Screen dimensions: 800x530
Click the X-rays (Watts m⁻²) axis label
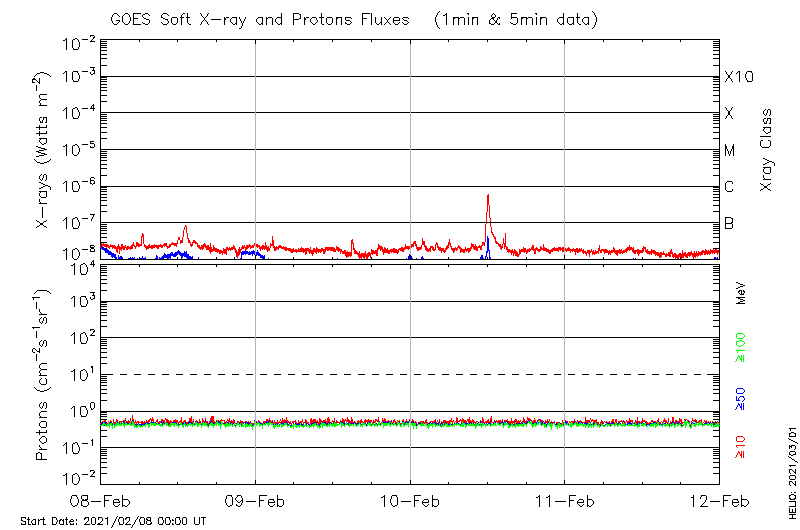coord(43,150)
